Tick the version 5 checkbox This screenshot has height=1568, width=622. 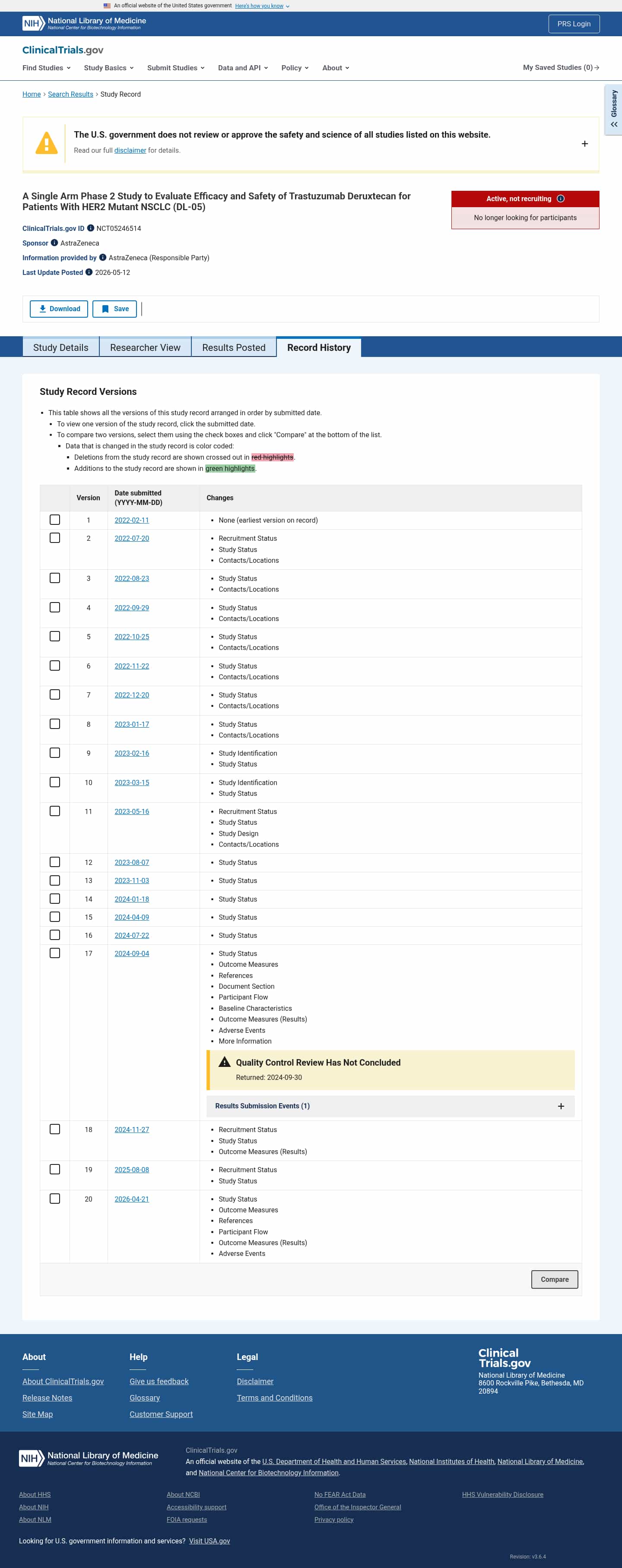coord(55,636)
